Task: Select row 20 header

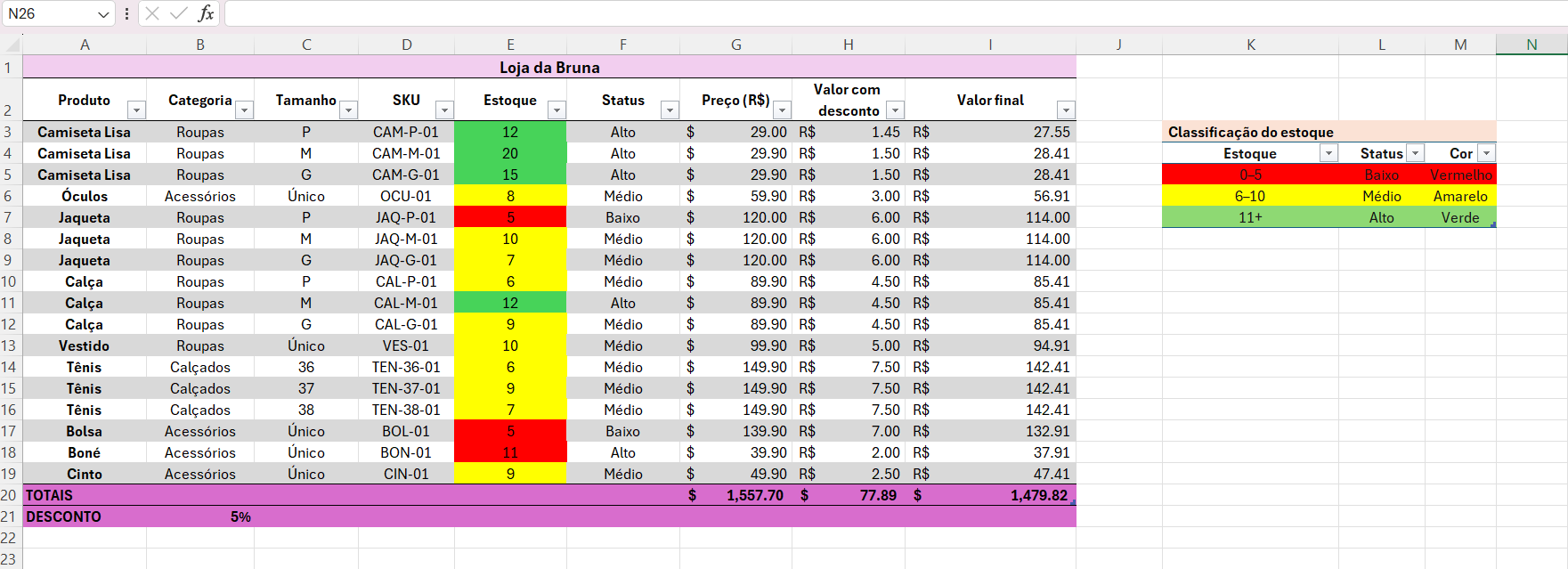Action: (x=9, y=495)
